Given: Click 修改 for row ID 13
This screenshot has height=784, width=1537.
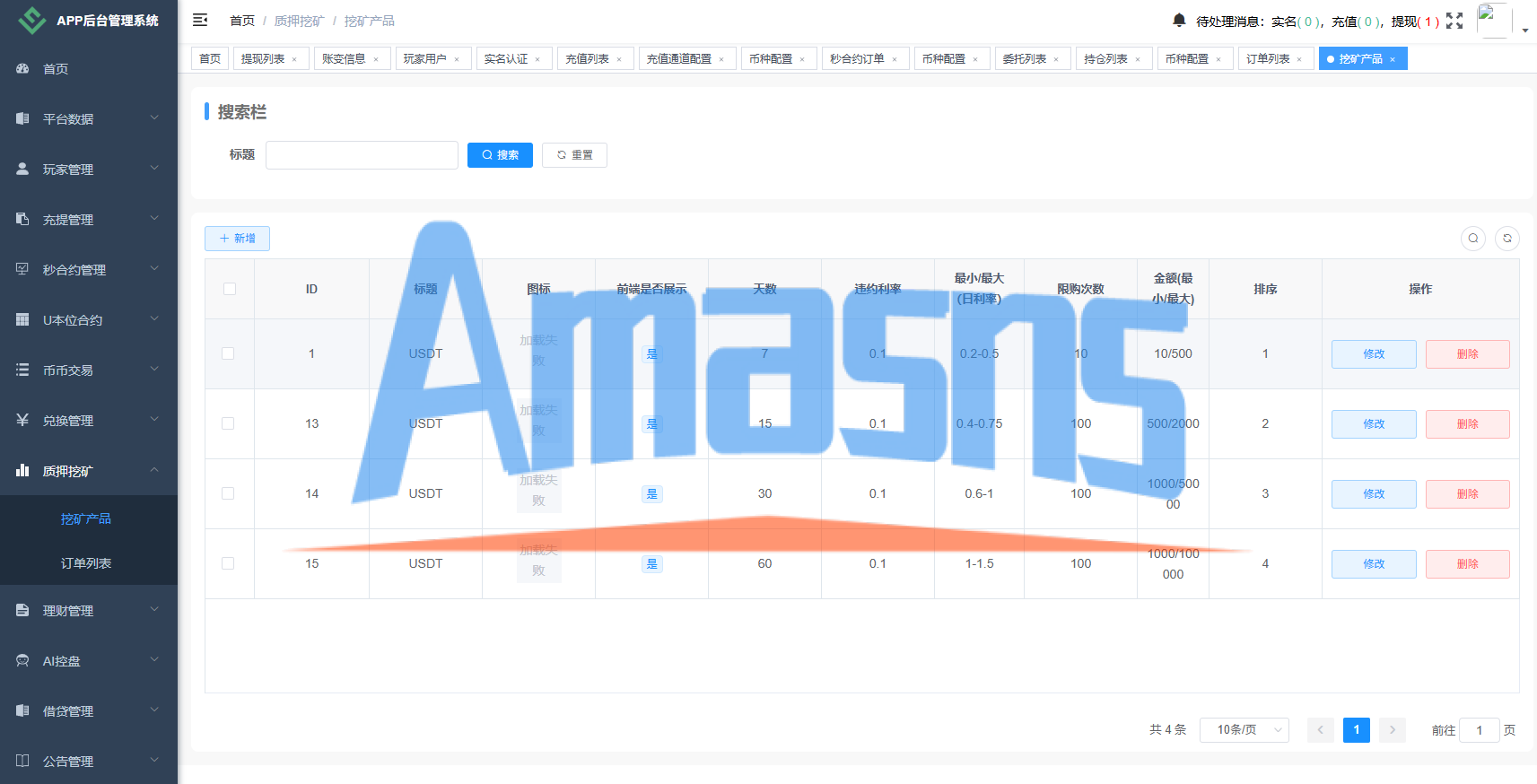Looking at the screenshot, I should pyautogui.click(x=1374, y=424).
